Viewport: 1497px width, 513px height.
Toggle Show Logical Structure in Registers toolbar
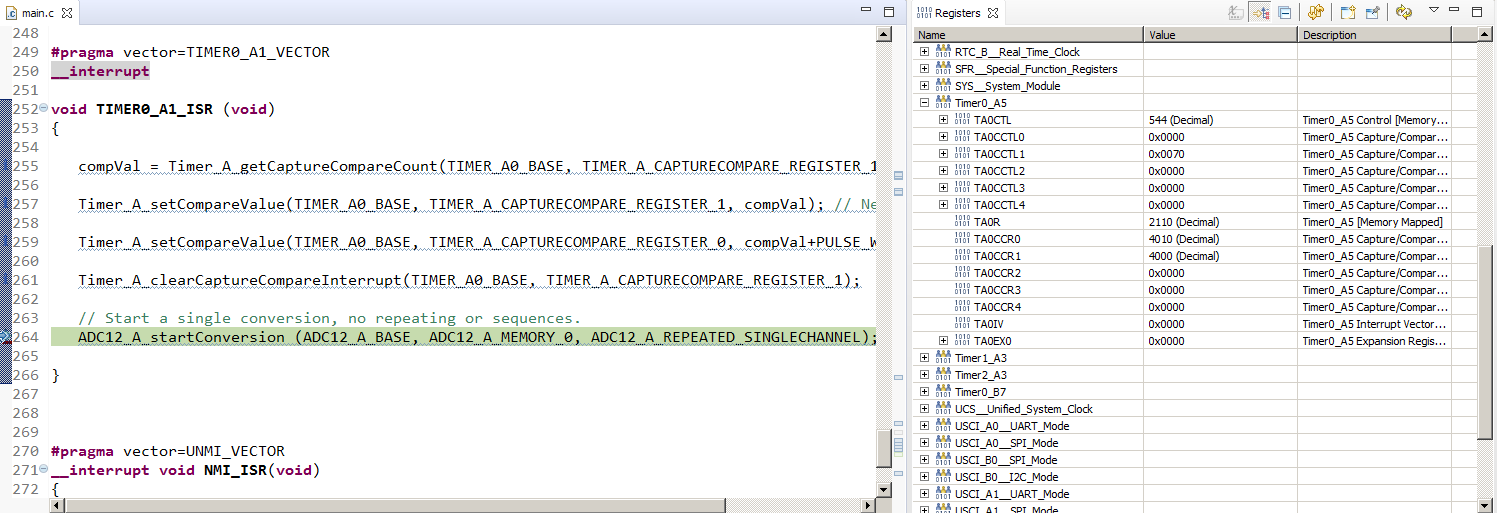click(x=1260, y=12)
